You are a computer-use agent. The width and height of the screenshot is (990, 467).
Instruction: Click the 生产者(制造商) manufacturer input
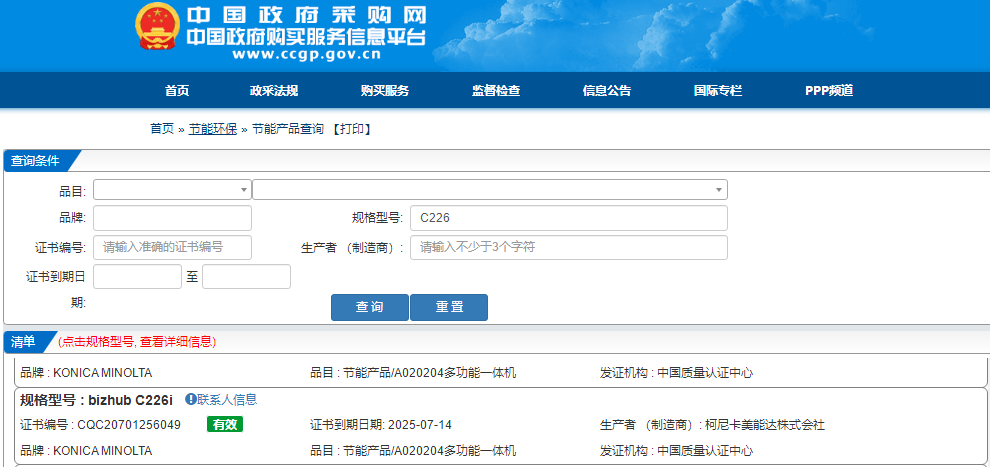[569, 247]
